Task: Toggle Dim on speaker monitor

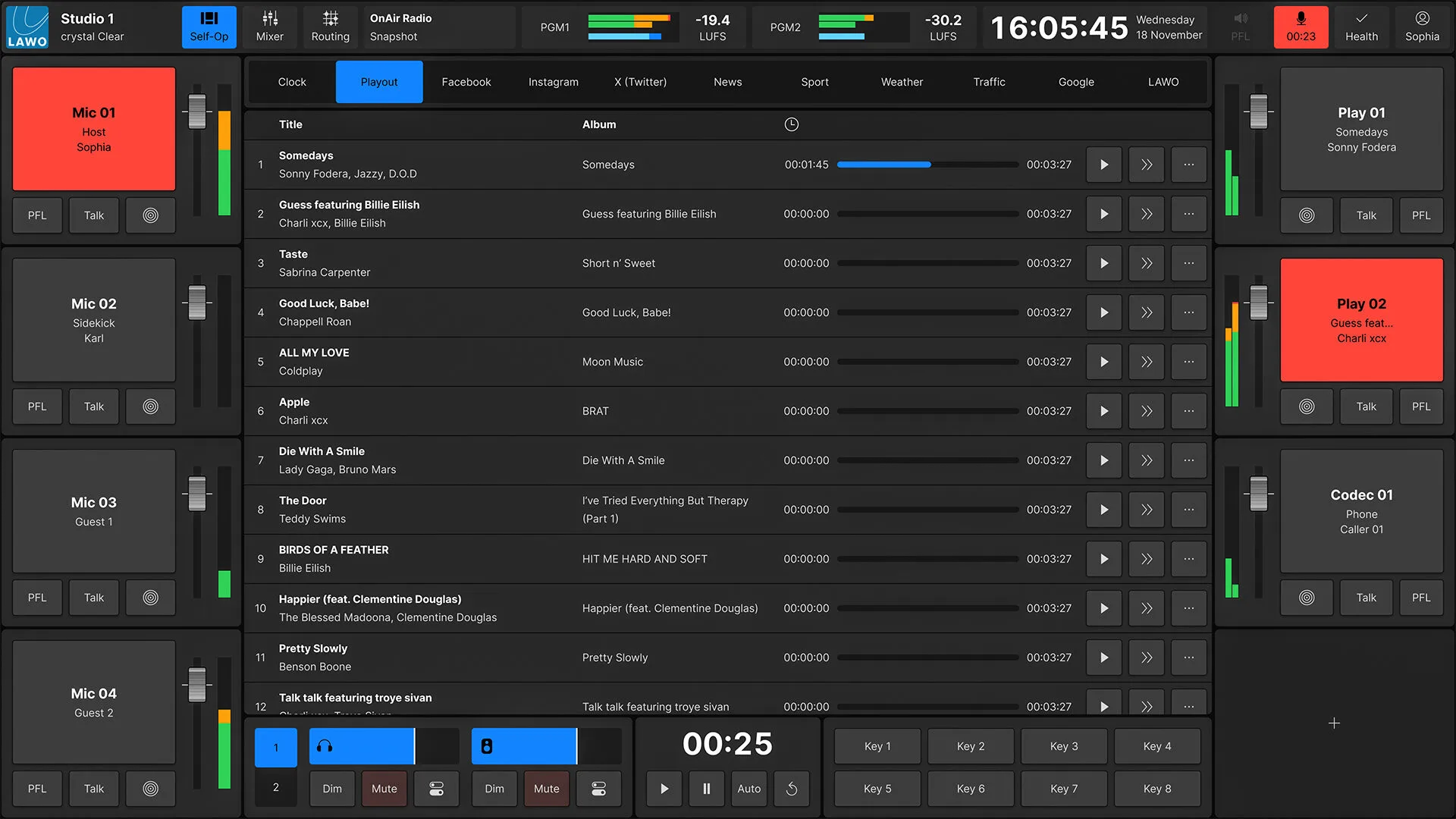Action: pyautogui.click(x=494, y=789)
